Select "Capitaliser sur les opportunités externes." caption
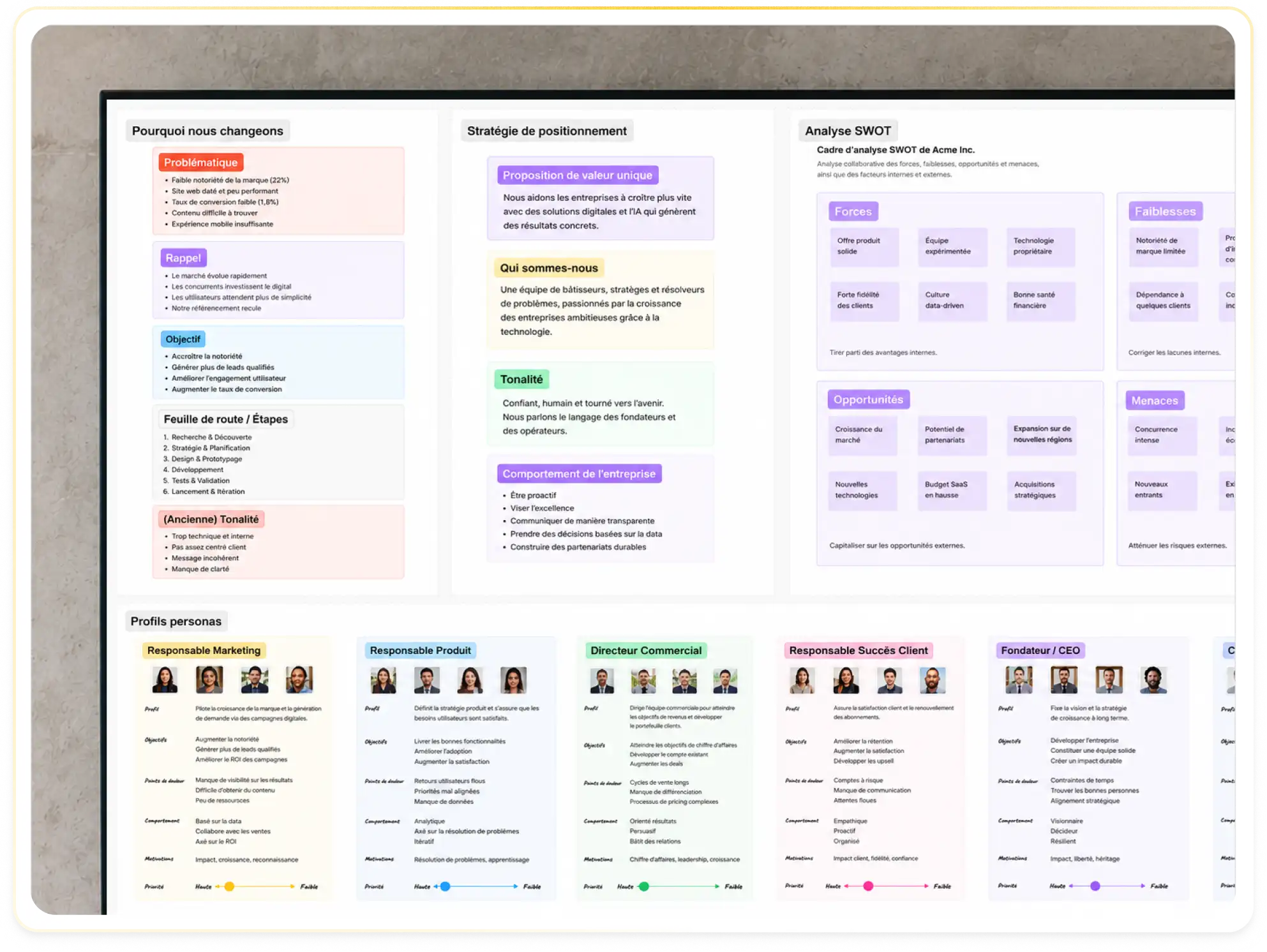This screenshot has height=952, width=1267. click(x=897, y=546)
